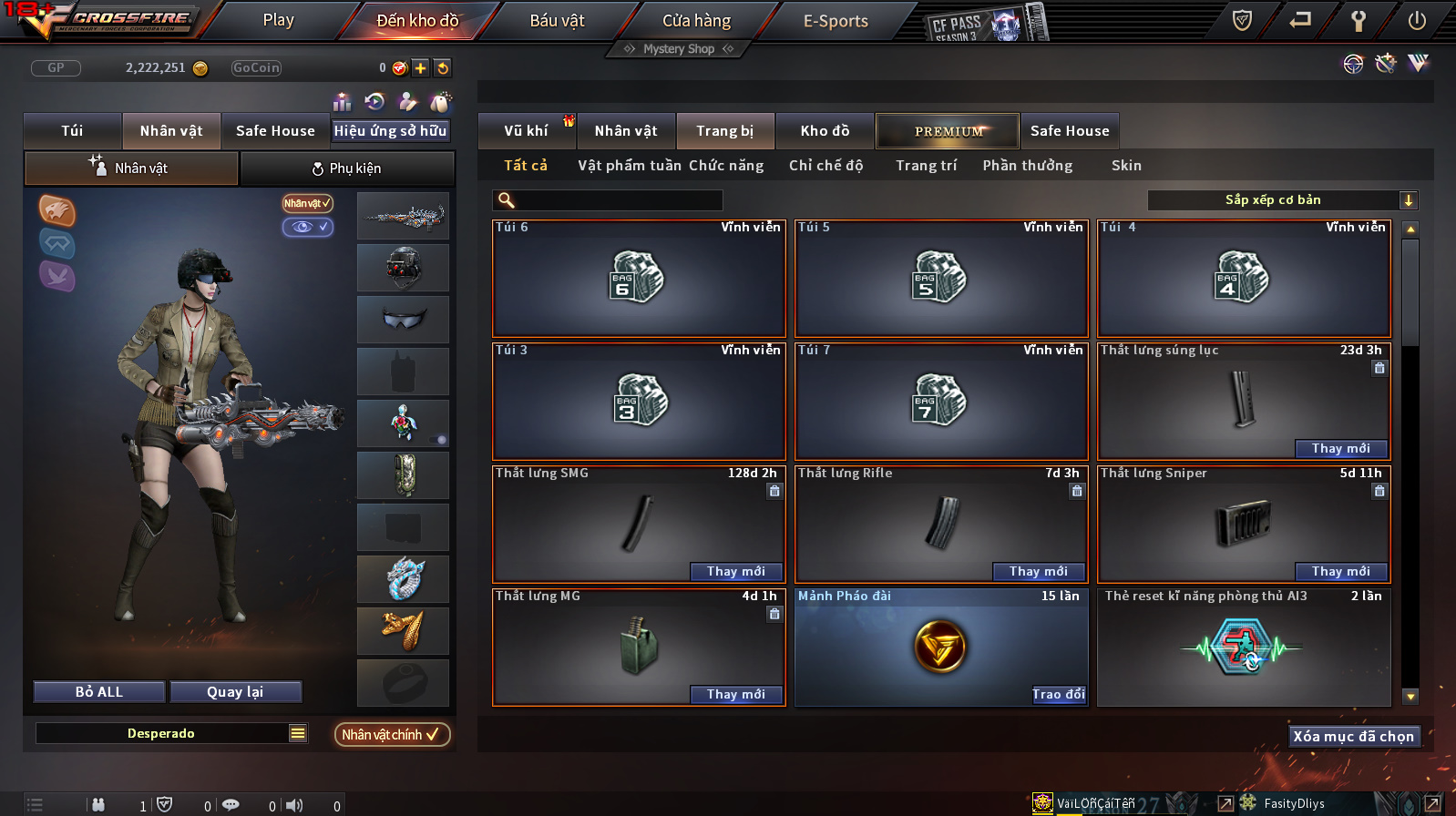Open settings wrench icon in top bar
Viewport: 1456px width, 816px height.
(1358, 20)
